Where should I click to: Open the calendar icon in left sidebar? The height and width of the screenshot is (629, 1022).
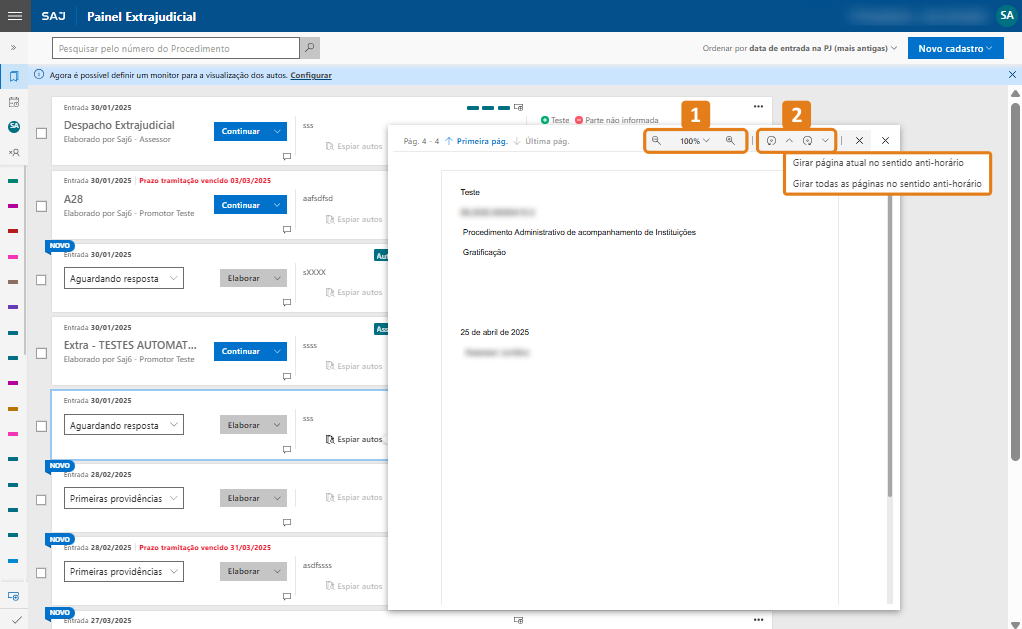(14, 102)
